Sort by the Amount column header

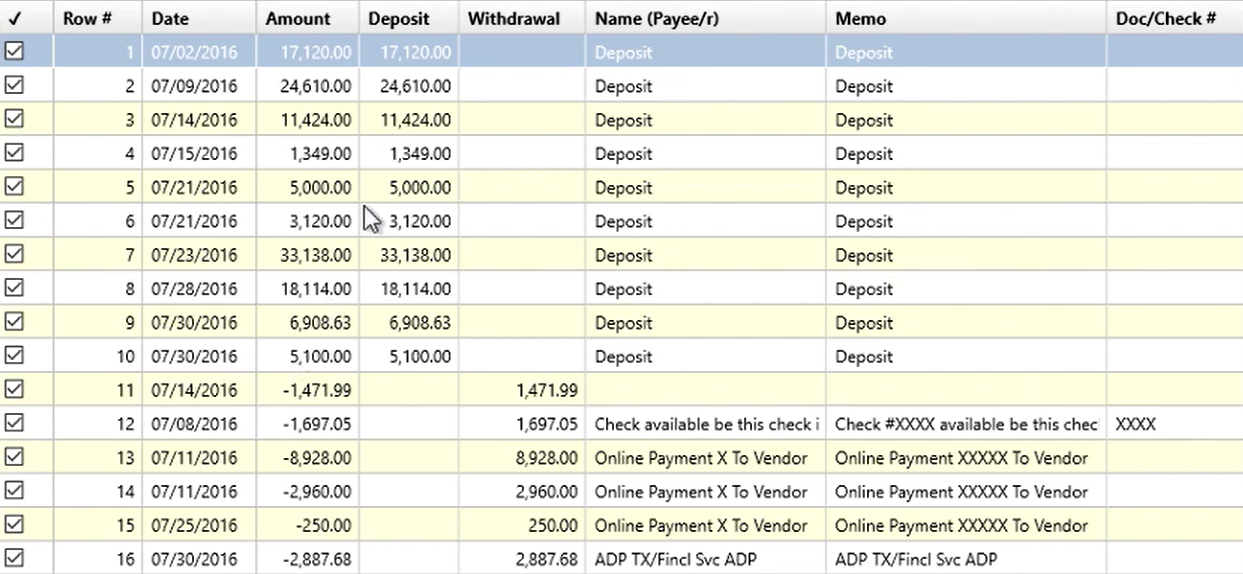pyautogui.click(x=307, y=18)
